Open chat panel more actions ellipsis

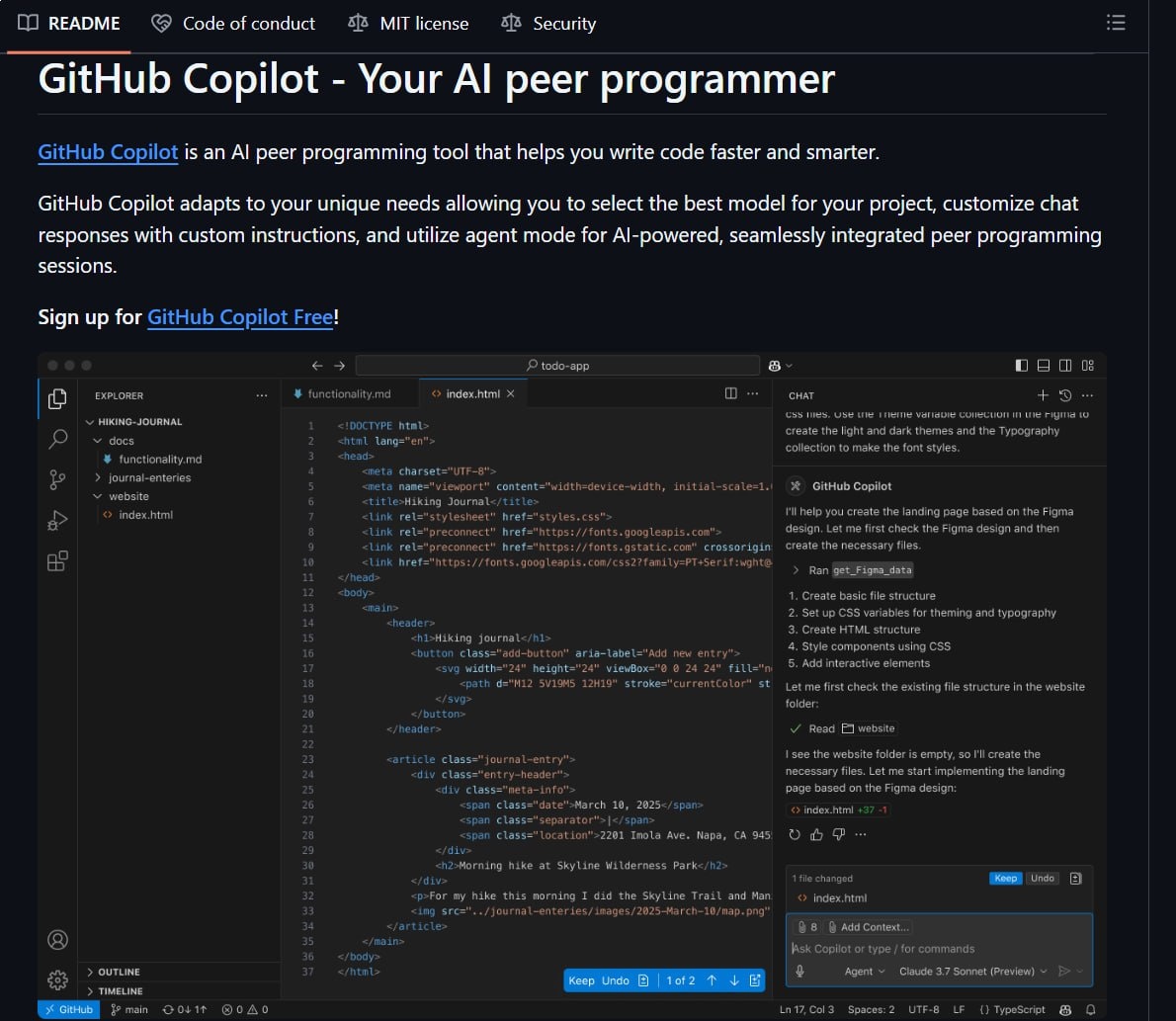coord(1087,395)
